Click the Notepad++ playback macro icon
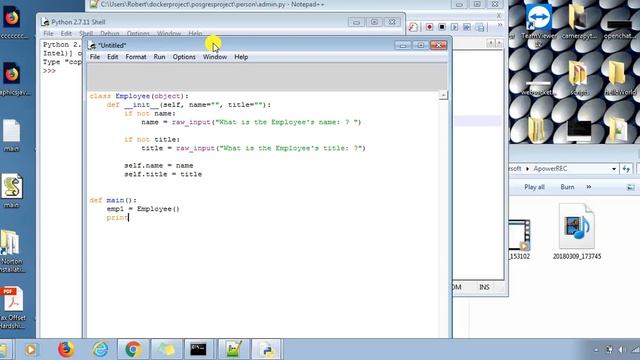The width and height of the screenshot is (640, 360). coord(454,27)
